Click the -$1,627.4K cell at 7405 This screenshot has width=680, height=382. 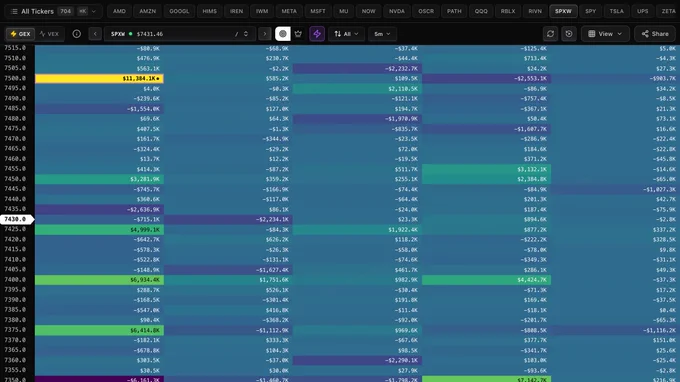pos(228,270)
